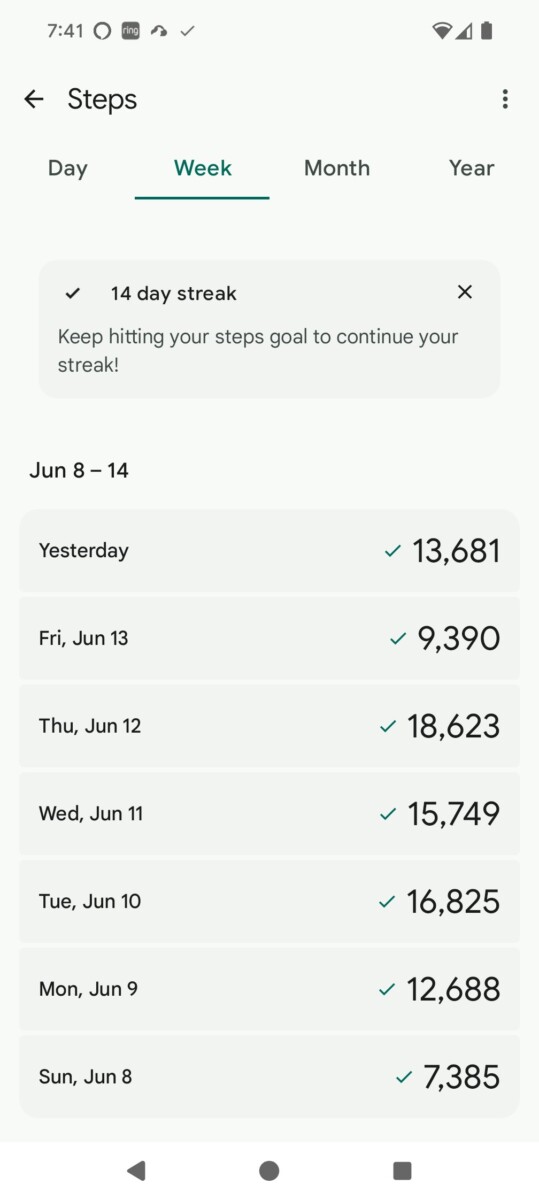Tap the back arrow next to Steps
This screenshot has width=539, height=1200.
pos(34,99)
